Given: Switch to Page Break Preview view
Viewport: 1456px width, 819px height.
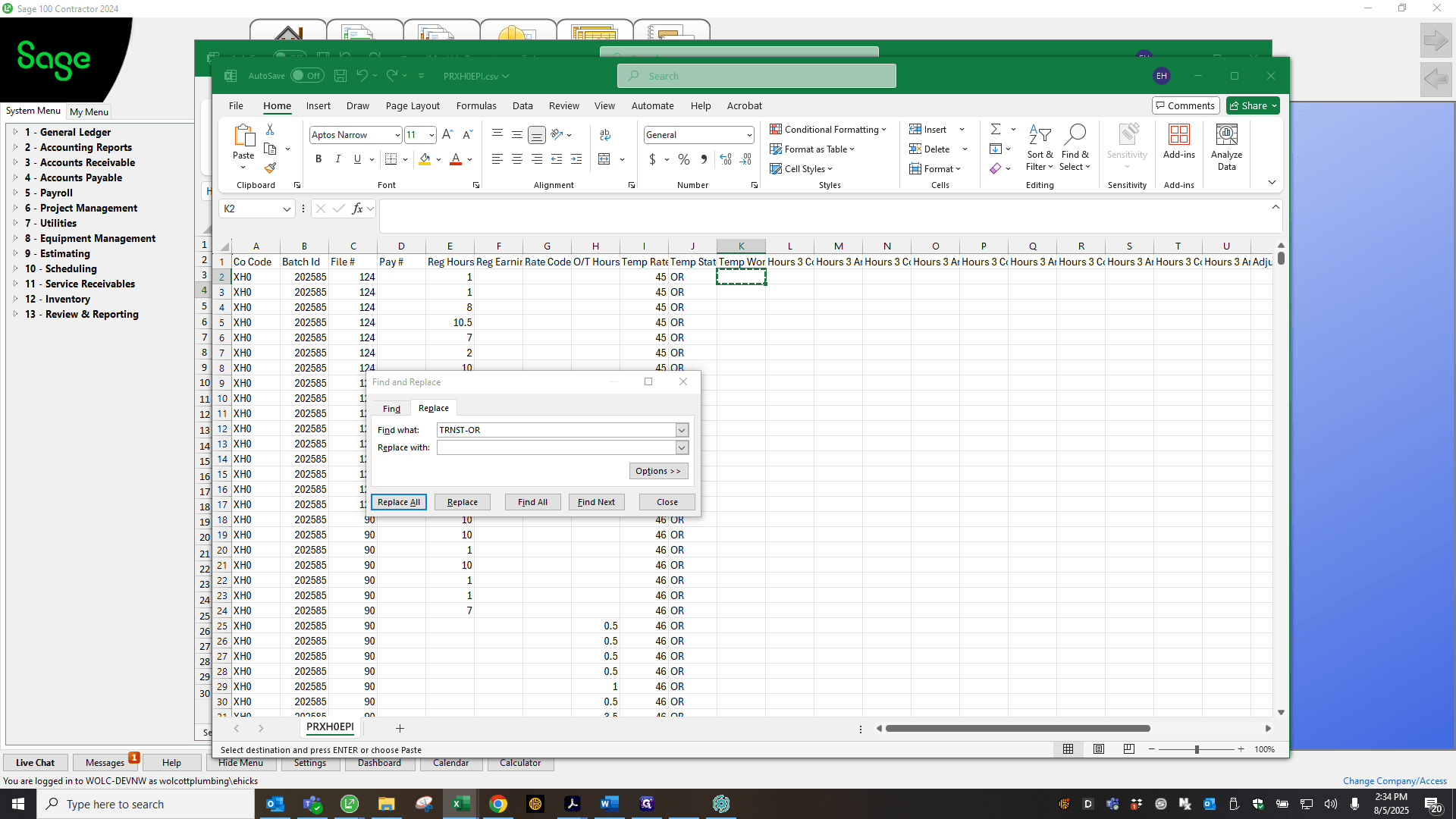Looking at the screenshot, I should 1129,749.
